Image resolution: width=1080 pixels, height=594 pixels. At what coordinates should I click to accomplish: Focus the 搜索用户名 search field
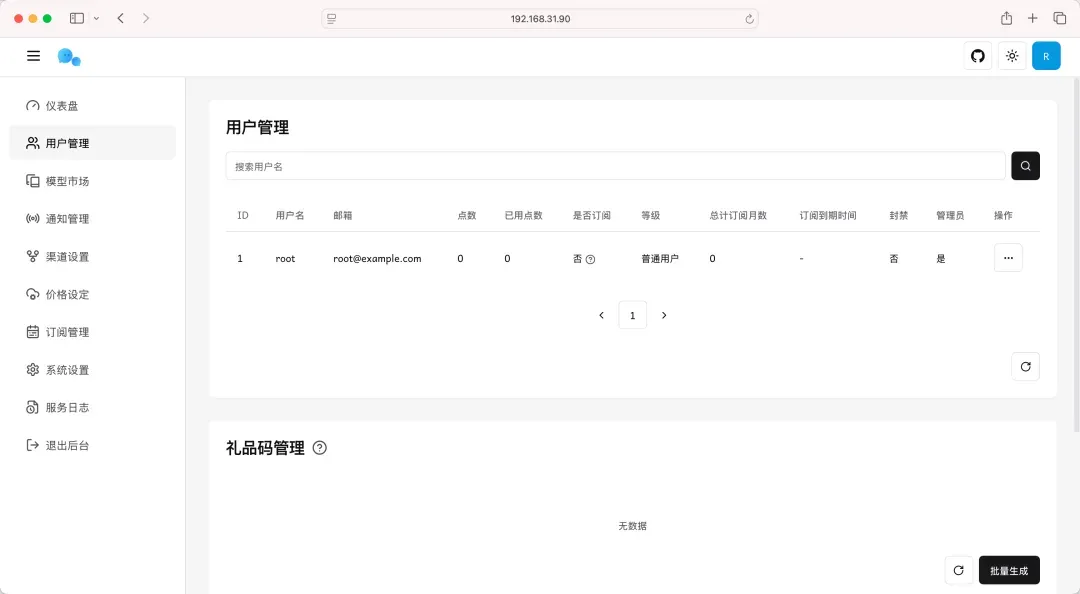click(615, 166)
